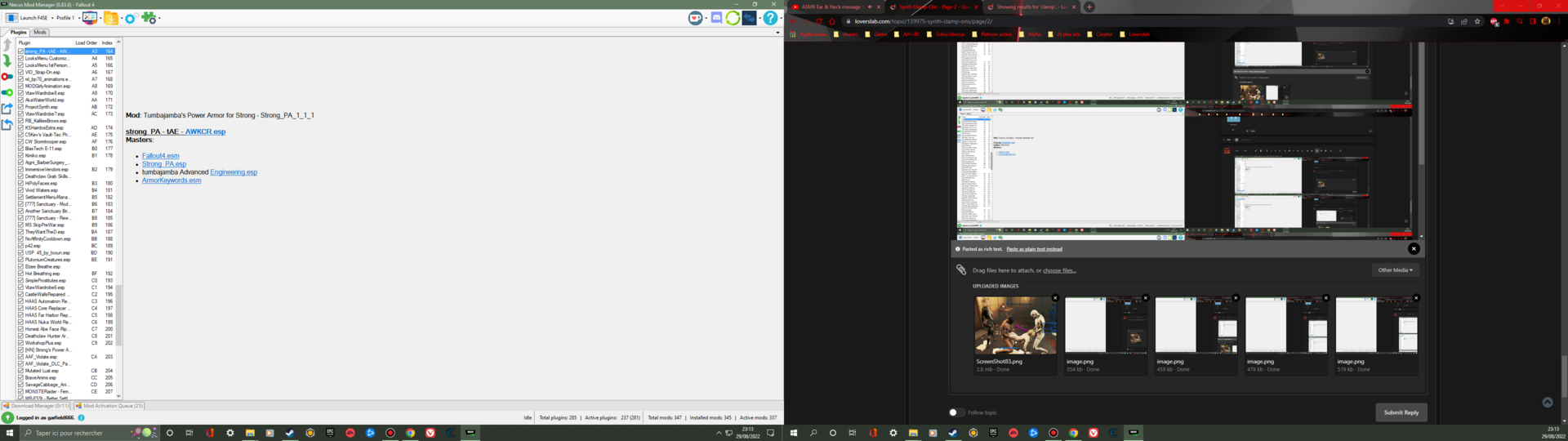The height and width of the screenshot is (441, 1568).
Task: Open the ArmorKeywords.esm master link
Action: (x=171, y=180)
